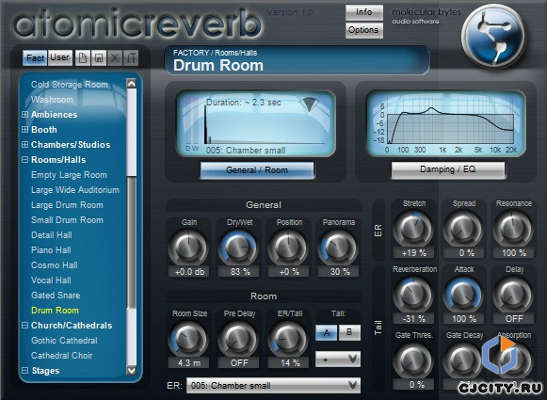This screenshot has height=400, width=547.
Task: Open the Damping / EQ tab
Action: [x=448, y=170]
